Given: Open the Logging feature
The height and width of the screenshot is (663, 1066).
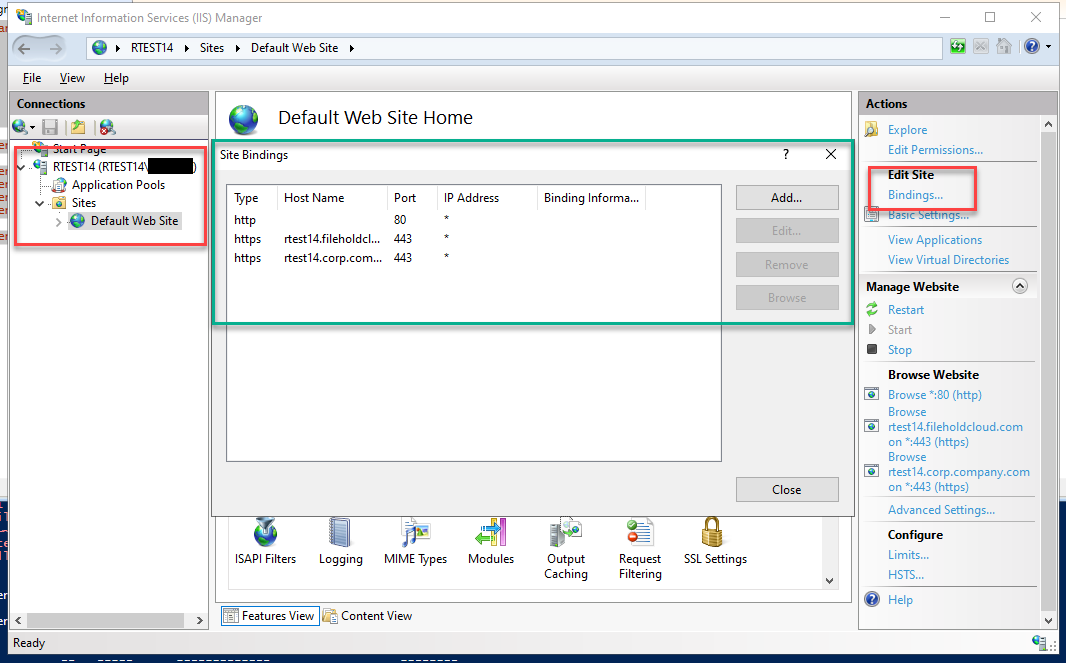Looking at the screenshot, I should [x=340, y=540].
